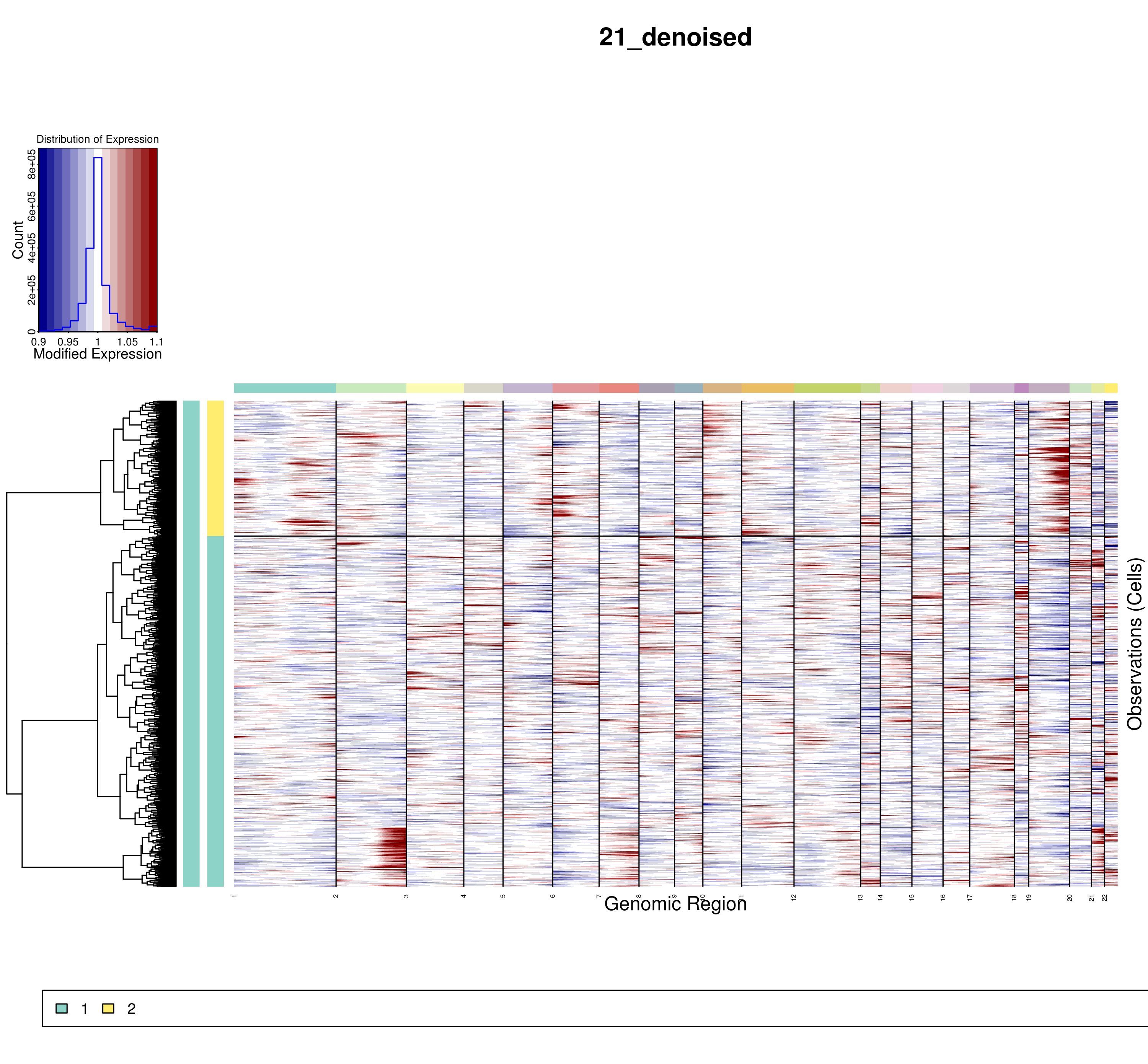Click the chromosome 20 label below heatmap
Screen dimensions: 1148x1064
tap(1070, 898)
